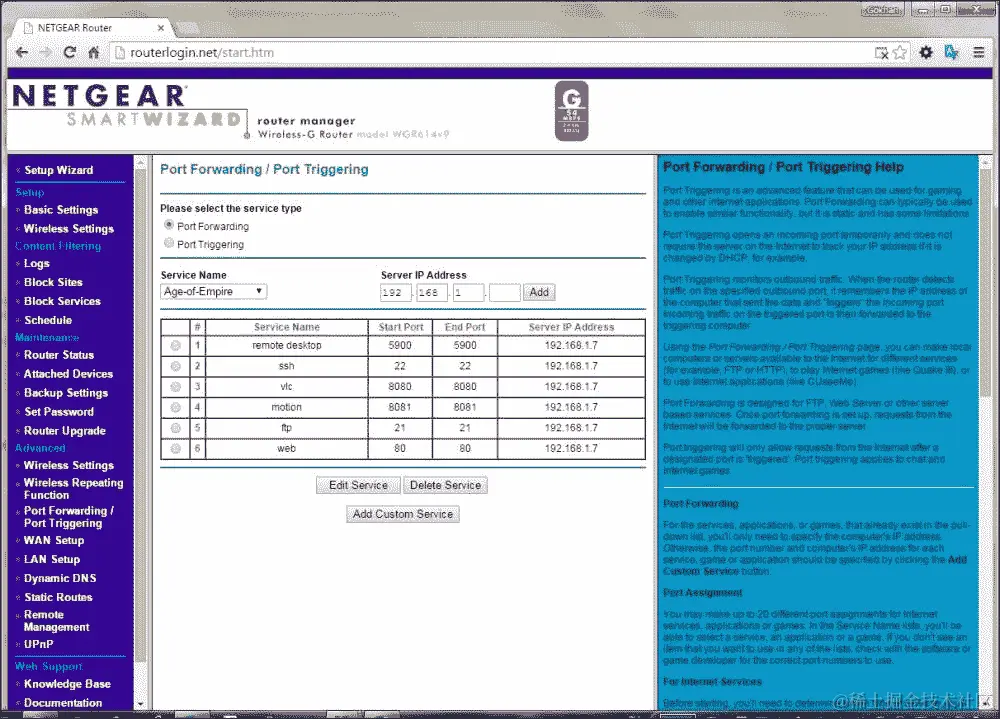1000x719 pixels.
Task: Click the Wireless-G badge logo
Action: point(571,111)
